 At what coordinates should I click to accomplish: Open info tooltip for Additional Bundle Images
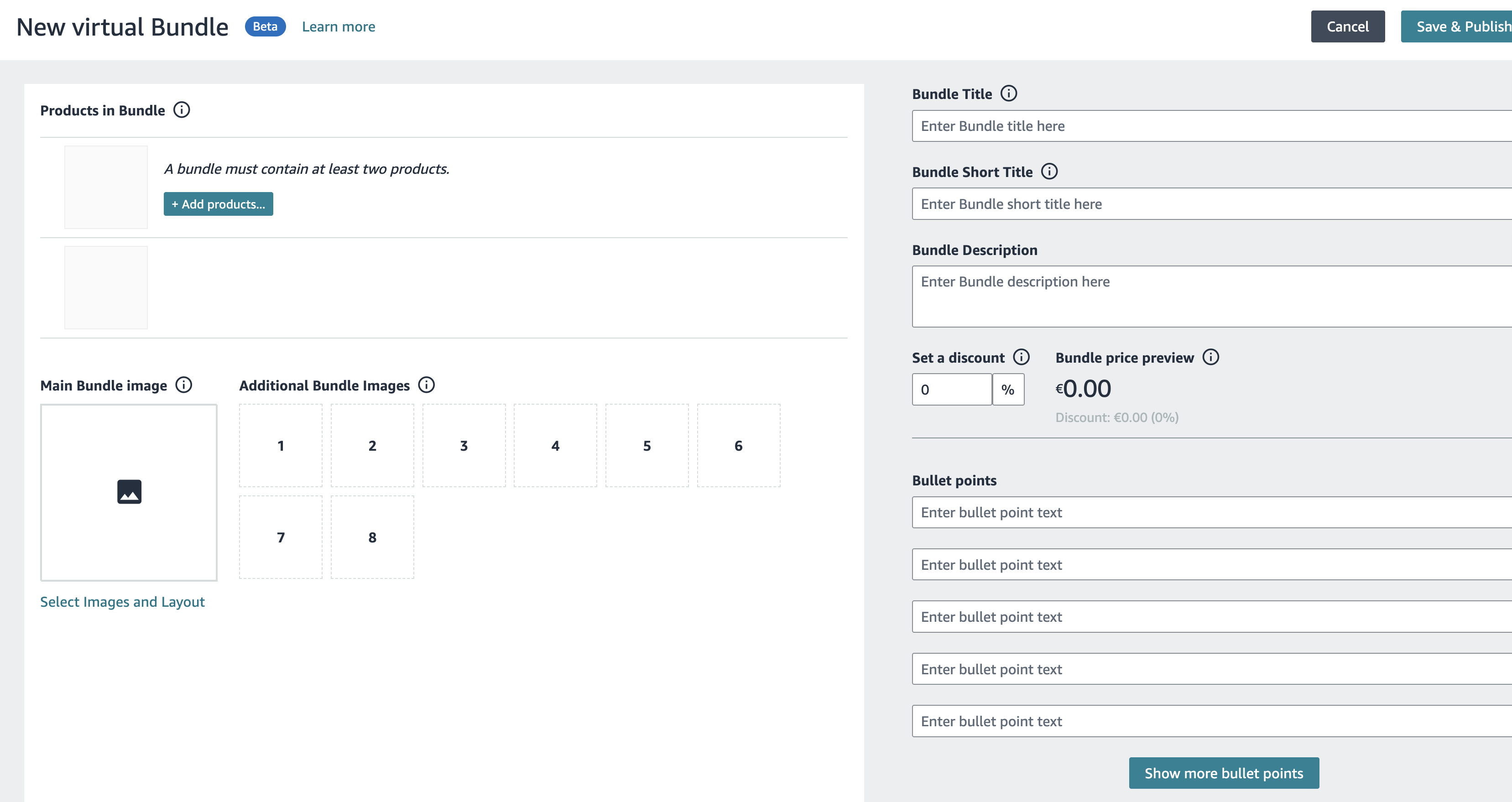coord(426,385)
